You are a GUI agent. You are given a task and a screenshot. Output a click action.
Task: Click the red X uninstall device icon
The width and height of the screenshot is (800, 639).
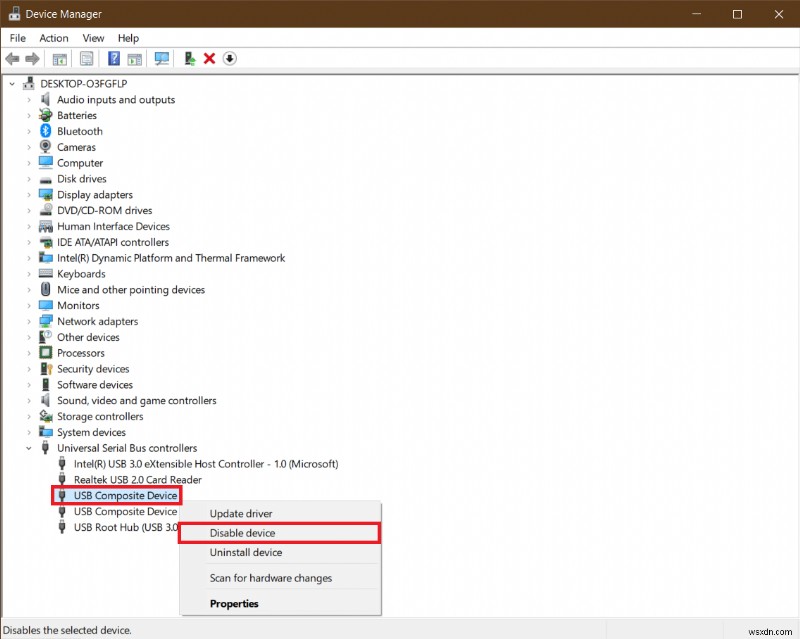coord(209,58)
